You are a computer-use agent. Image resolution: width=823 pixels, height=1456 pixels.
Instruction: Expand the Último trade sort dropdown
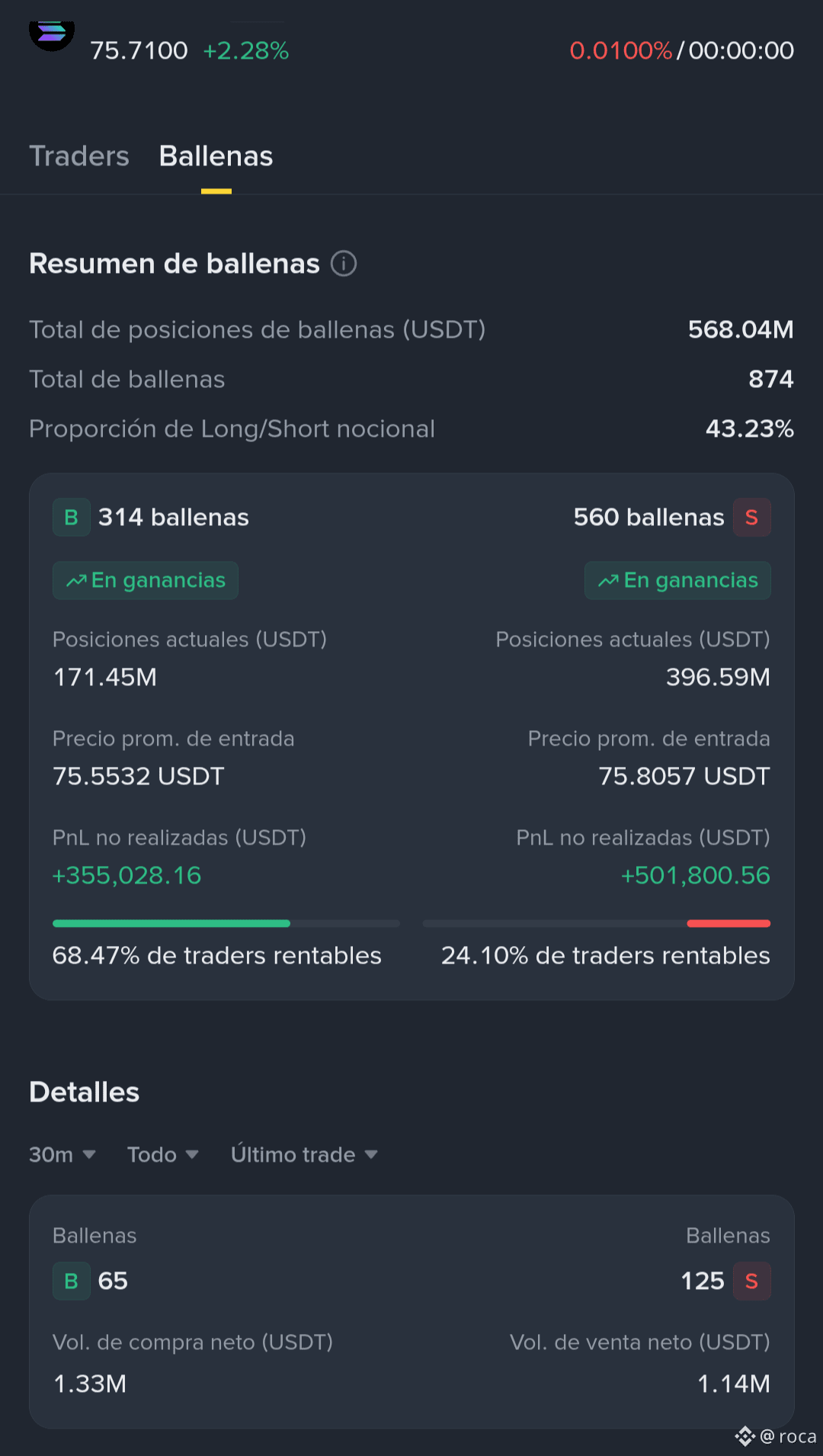point(305,1155)
